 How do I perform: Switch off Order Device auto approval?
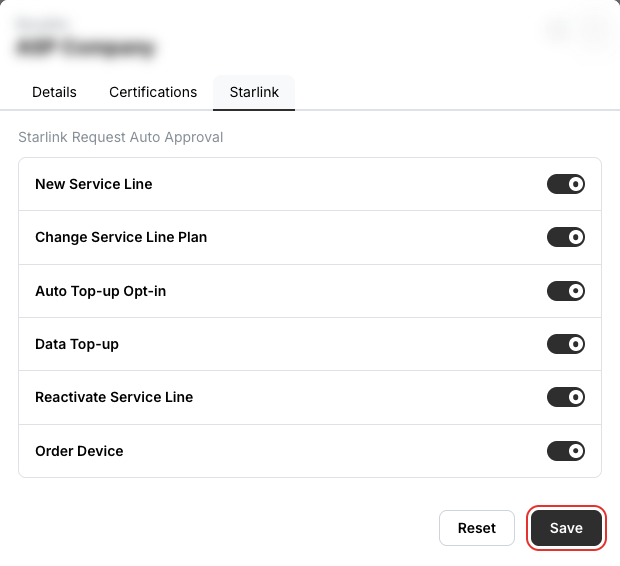pyautogui.click(x=566, y=451)
